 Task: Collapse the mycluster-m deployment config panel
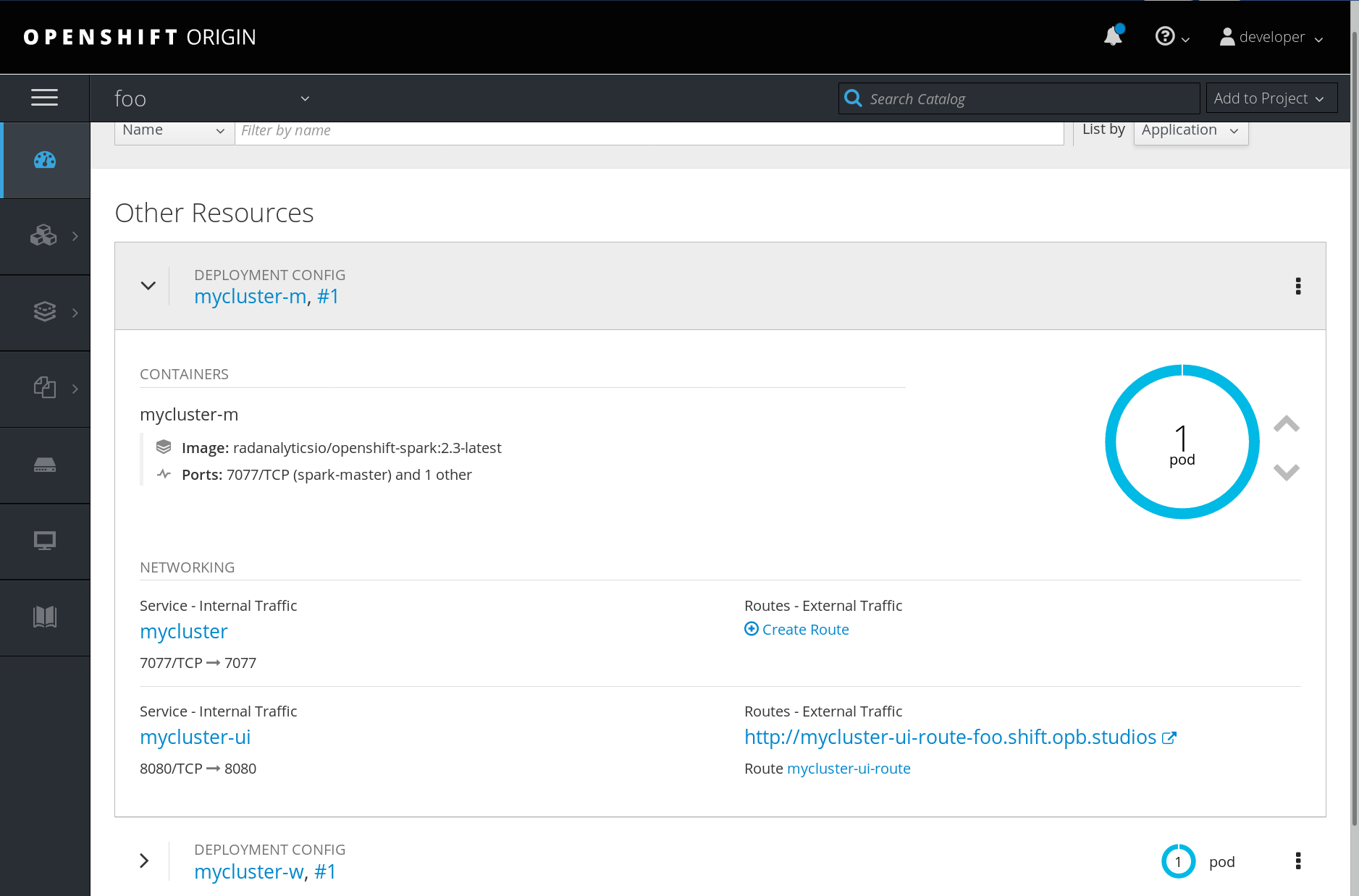tap(148, 286)
